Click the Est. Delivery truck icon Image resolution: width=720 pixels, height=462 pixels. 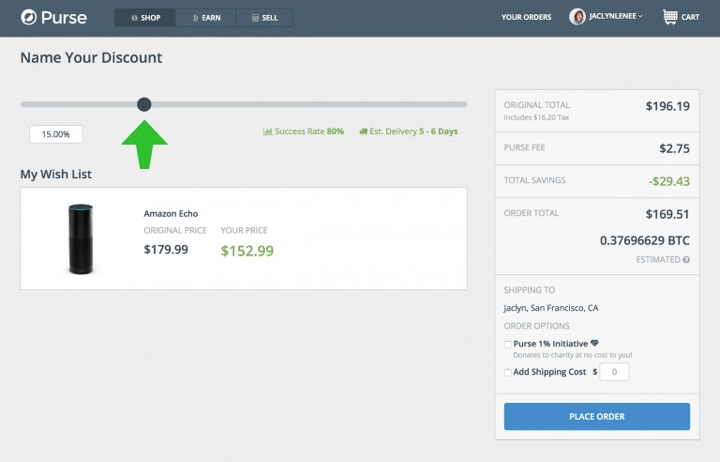coord(362,131)
